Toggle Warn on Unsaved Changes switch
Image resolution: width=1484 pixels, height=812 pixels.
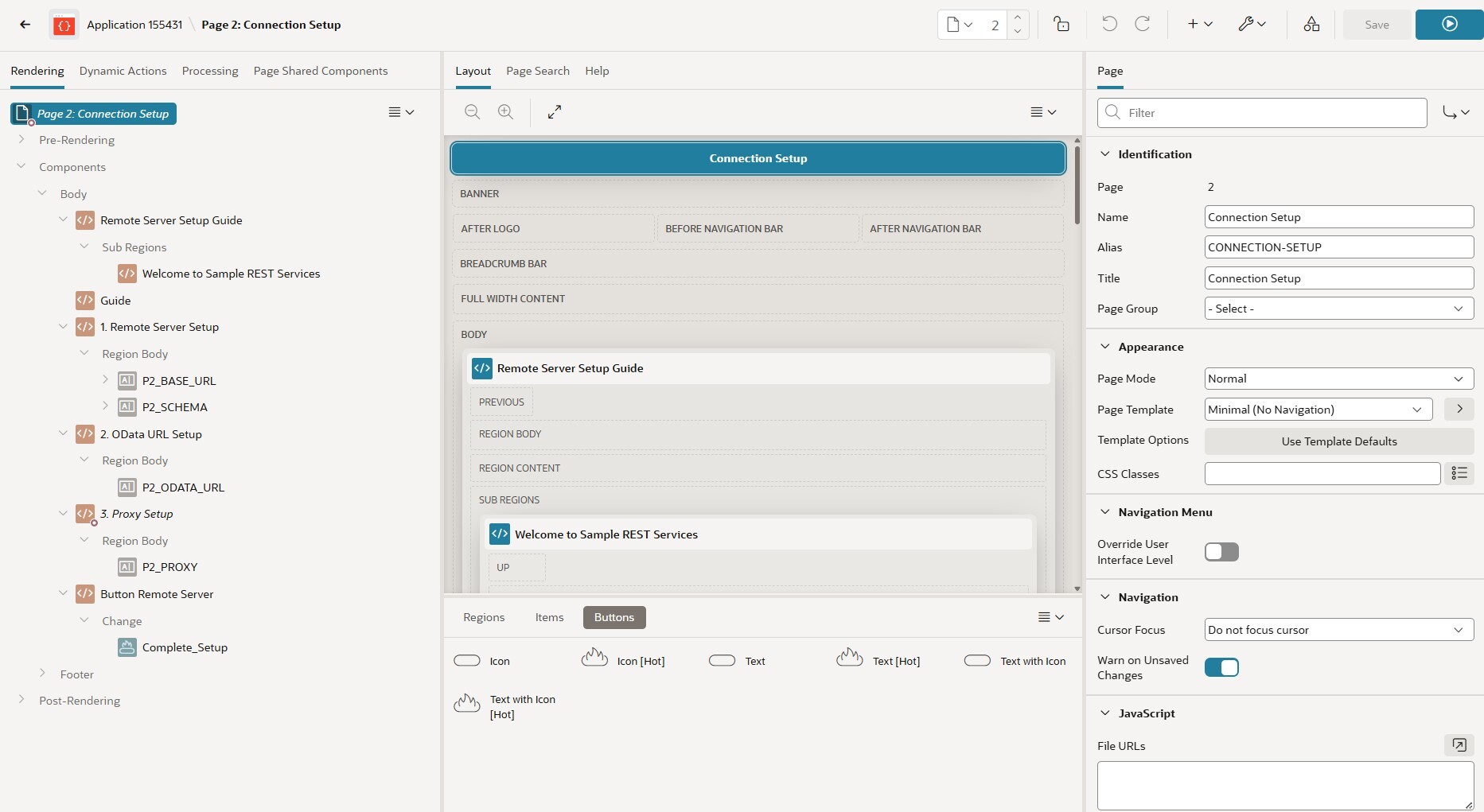pos(1221,667)
